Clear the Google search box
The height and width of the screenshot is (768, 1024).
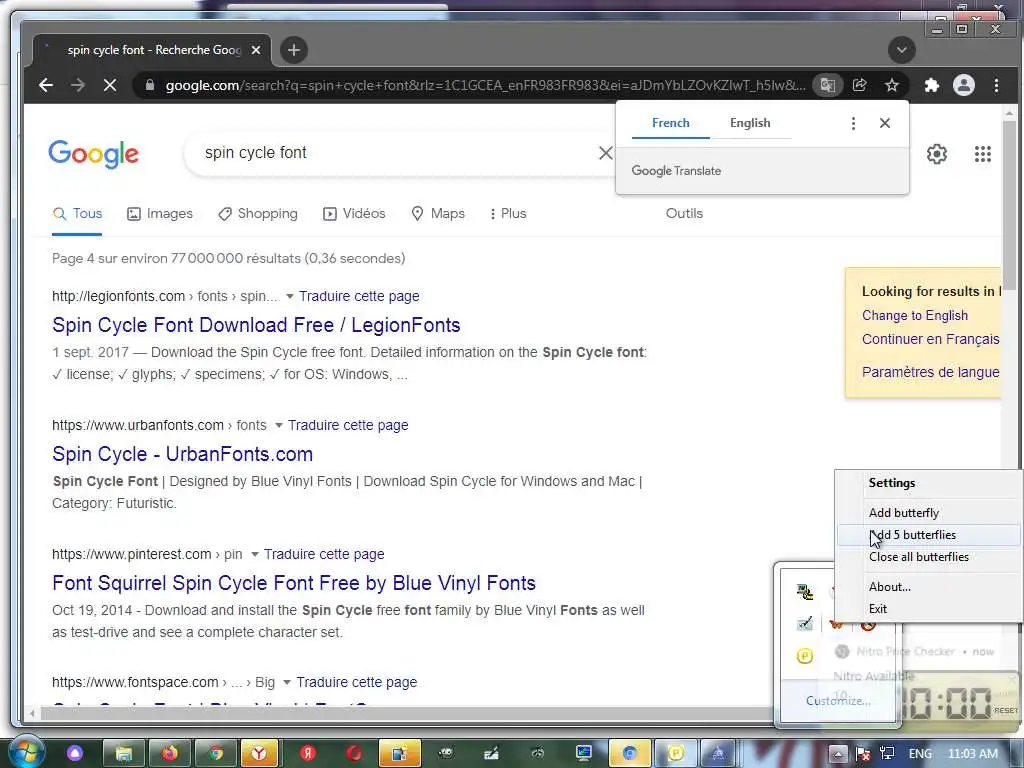(x=605, y=153)
